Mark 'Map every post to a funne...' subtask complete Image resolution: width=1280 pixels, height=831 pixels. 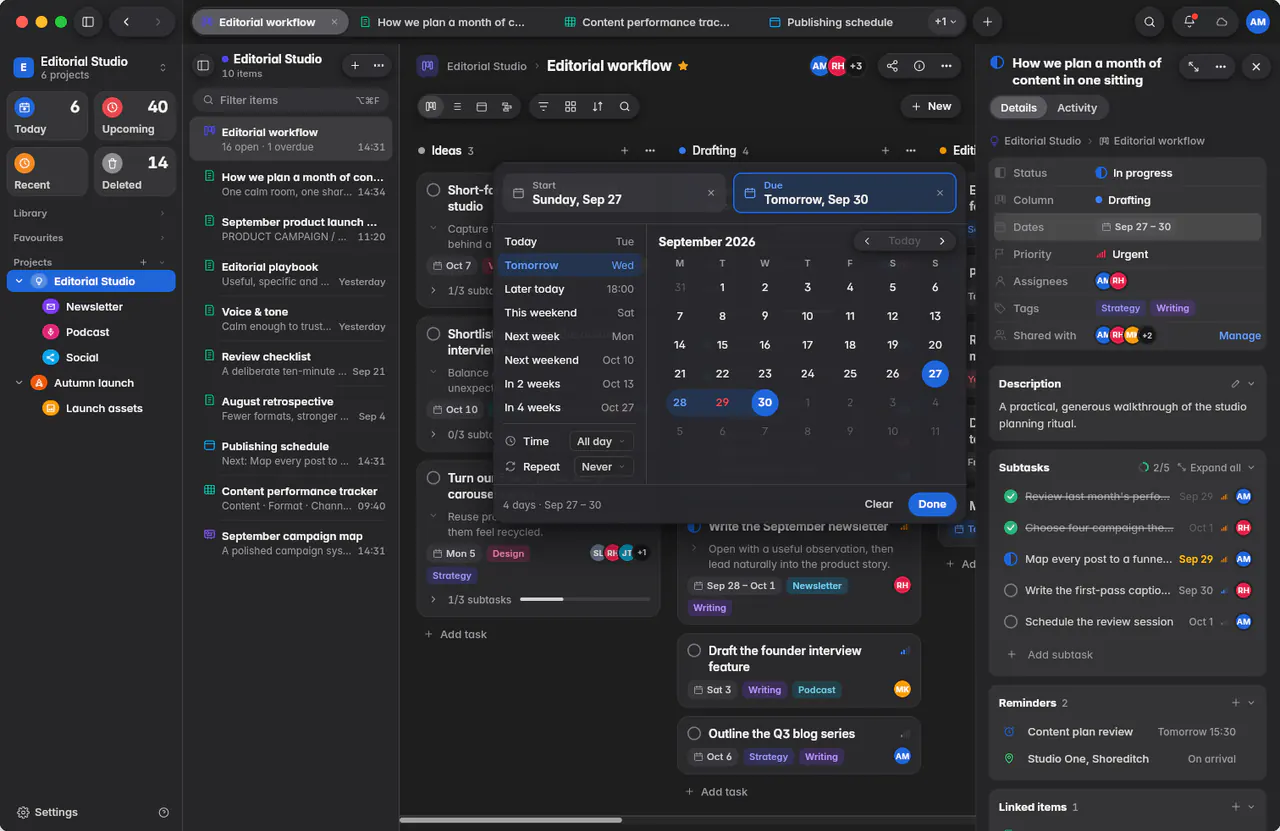1010,560
